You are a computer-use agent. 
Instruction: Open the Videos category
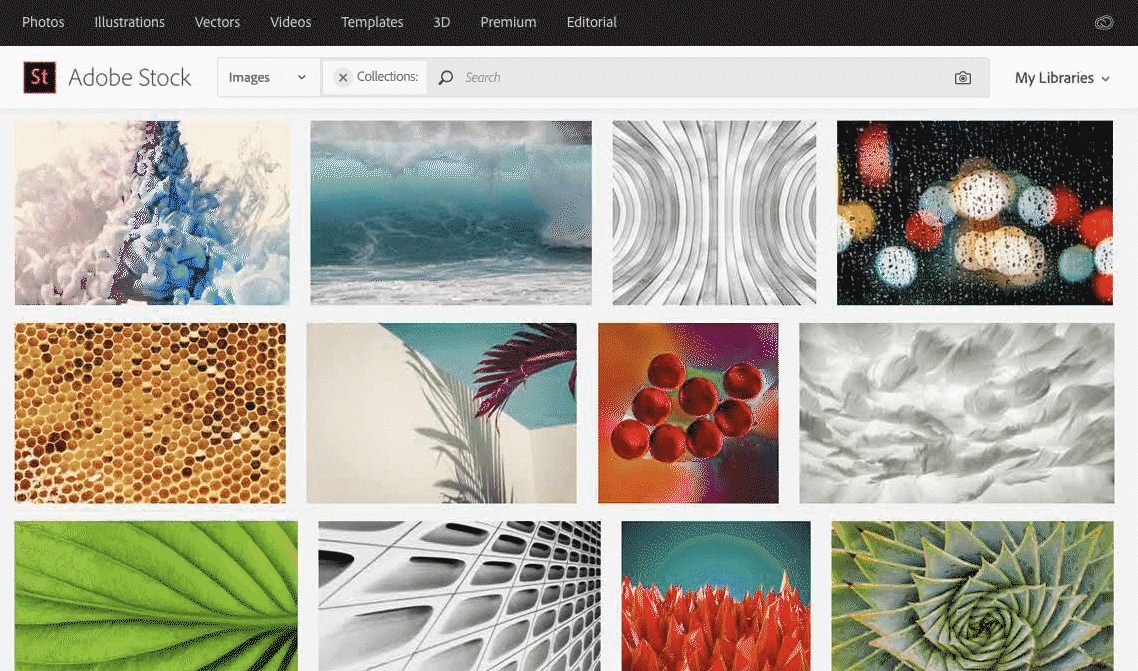[x=291, y=22]
